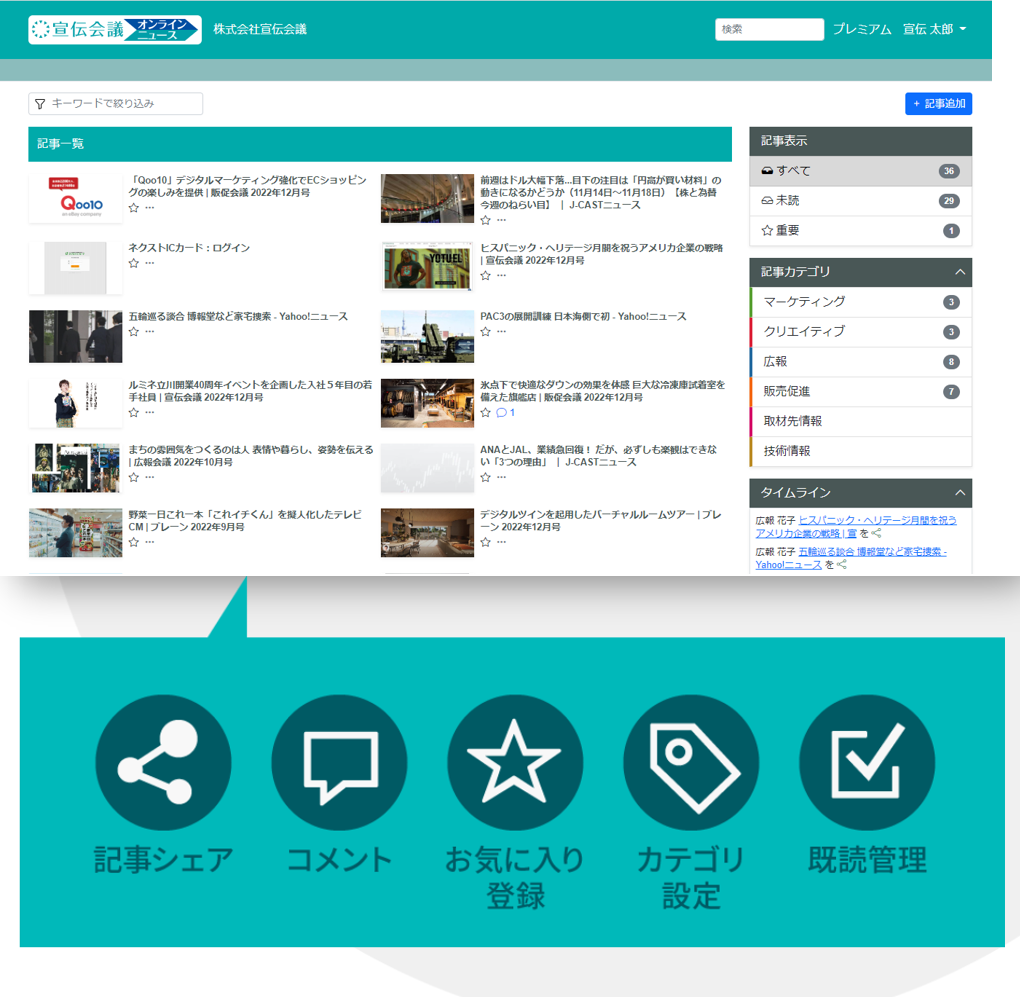This screenshot has width=1020, height=997.
Task: Open the ルミネ立川 person thumbnail
Action: [75, 403]
